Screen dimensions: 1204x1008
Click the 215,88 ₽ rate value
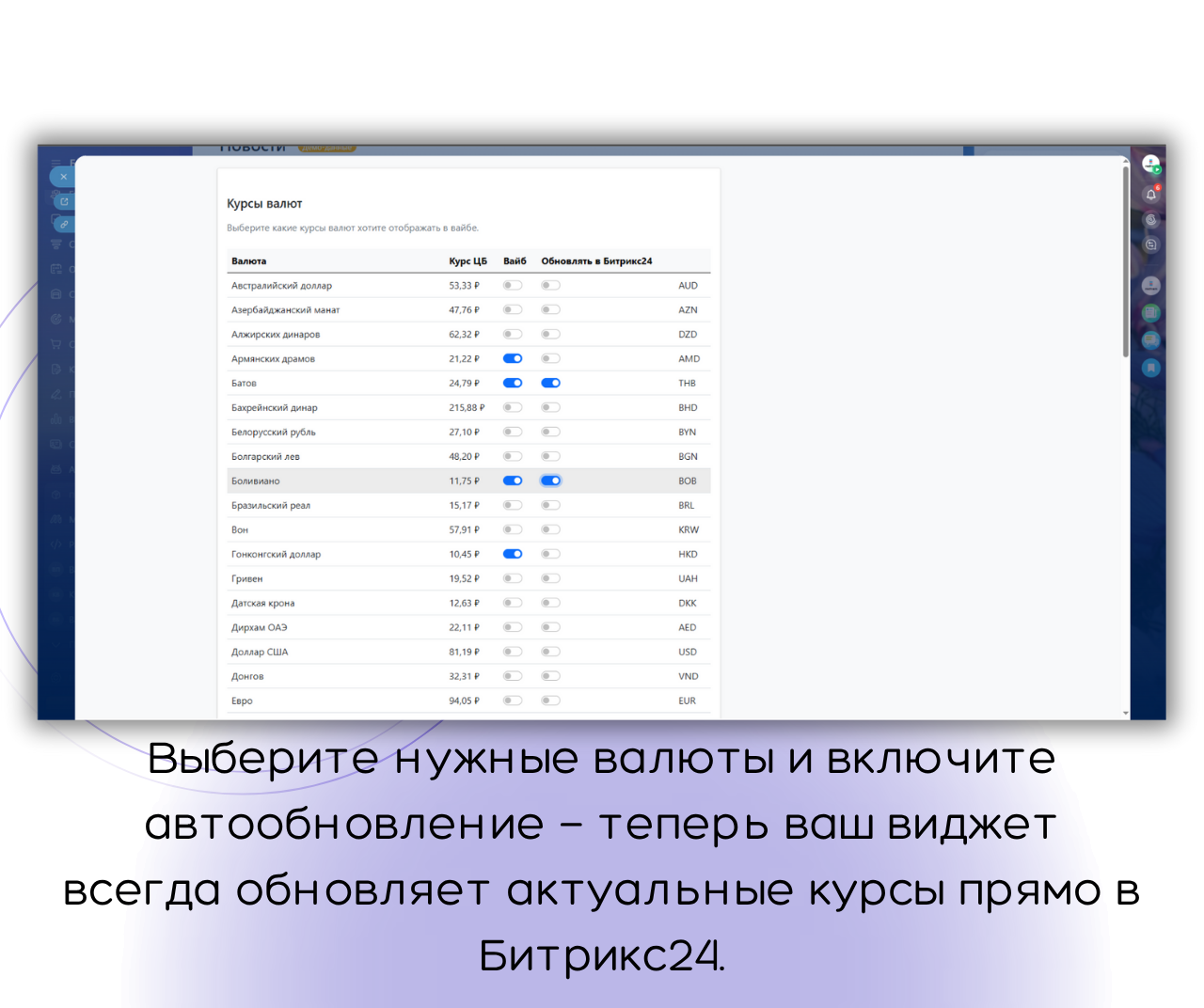click(x=467, y=407)
